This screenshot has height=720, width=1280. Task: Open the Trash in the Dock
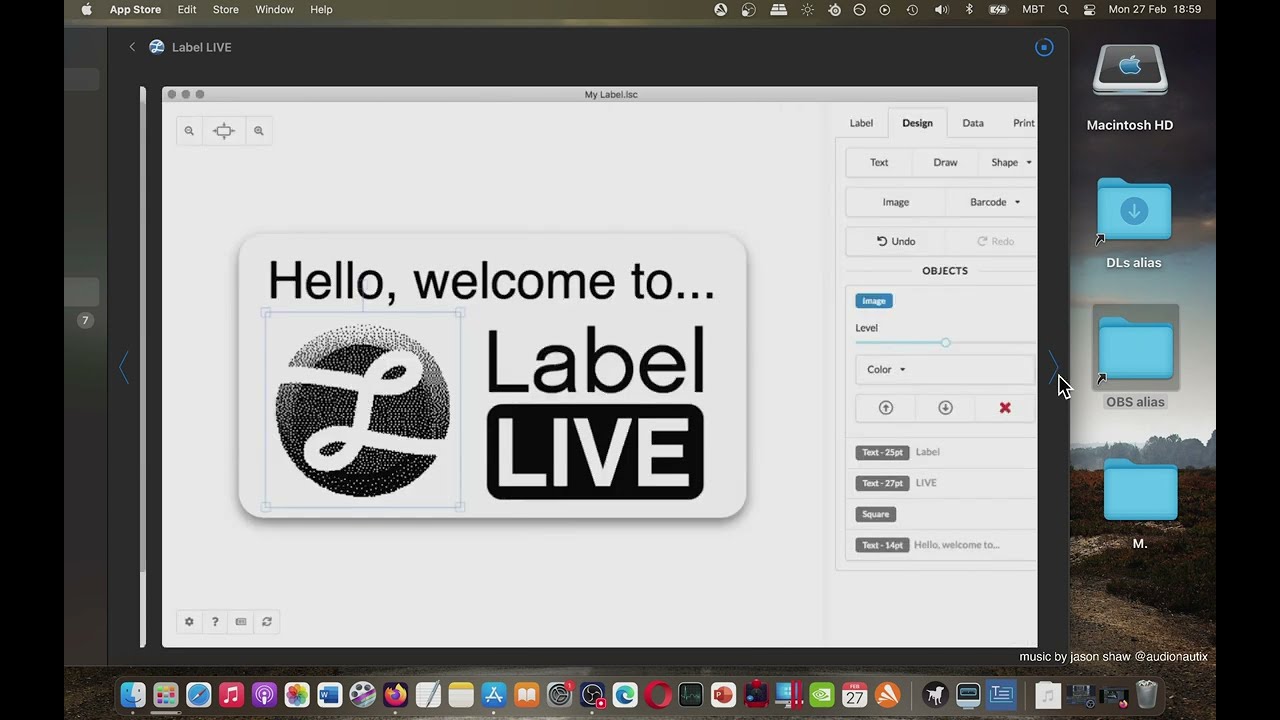[x=1147, y=694]
